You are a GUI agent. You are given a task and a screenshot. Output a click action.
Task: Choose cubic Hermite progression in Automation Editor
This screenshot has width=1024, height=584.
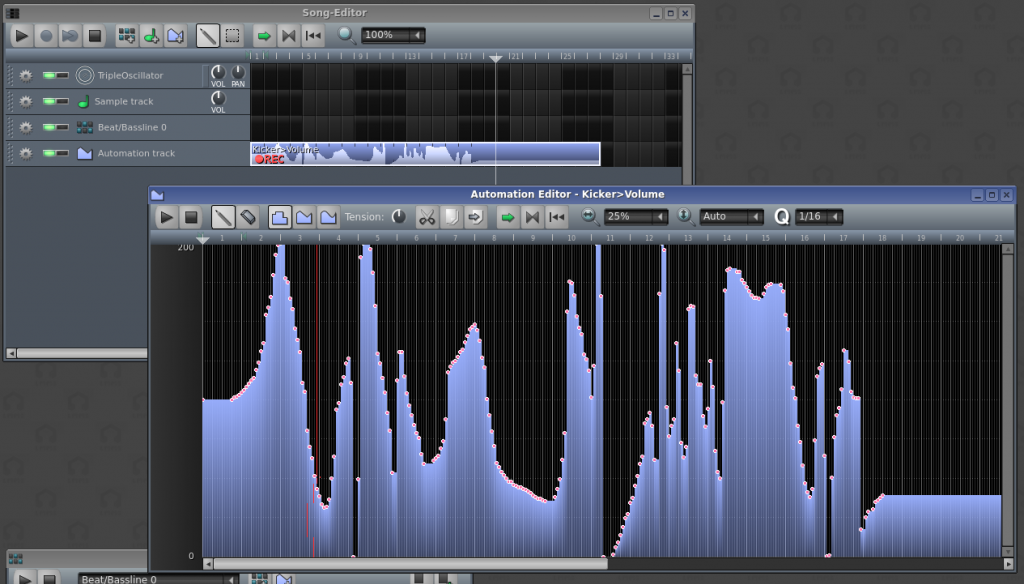pos(328,217)
